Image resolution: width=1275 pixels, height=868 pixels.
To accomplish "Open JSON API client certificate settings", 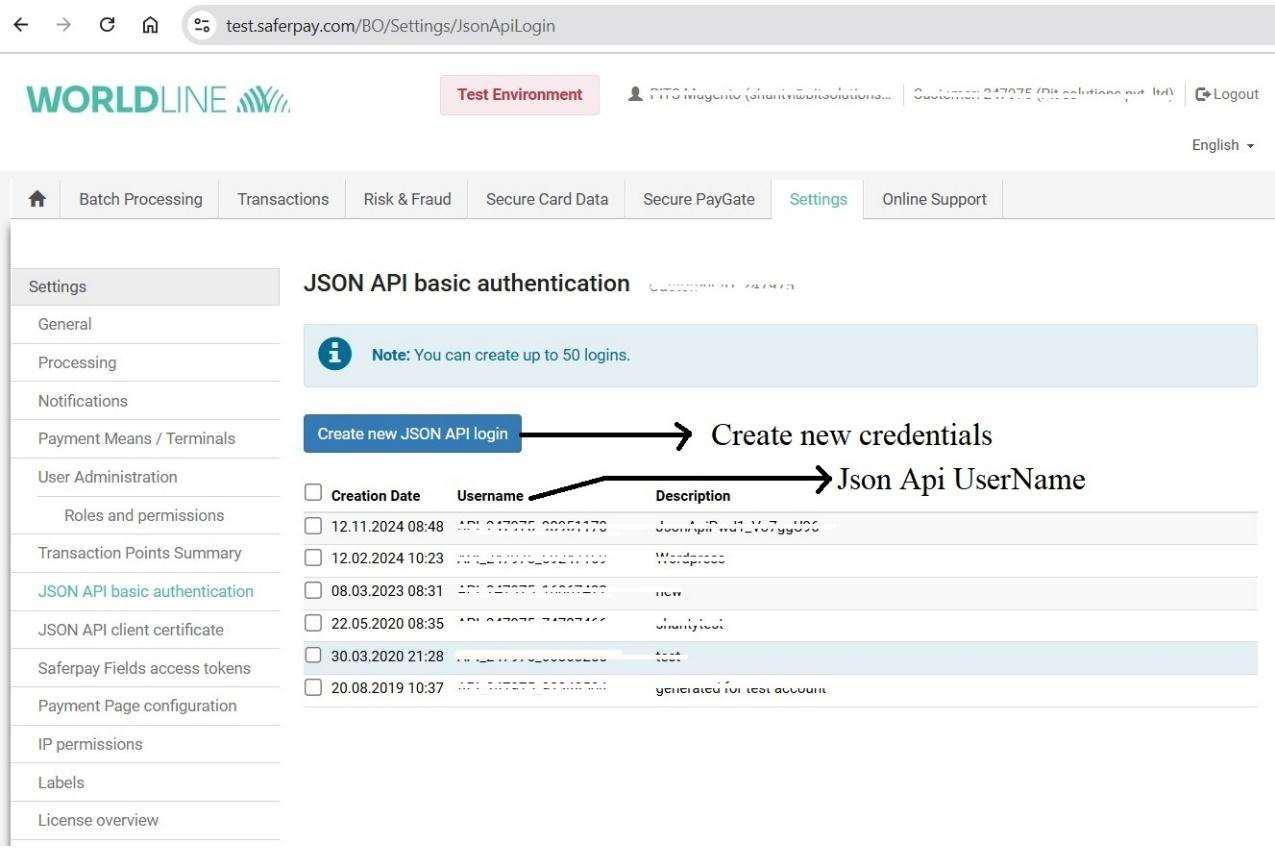I will [x=130, y=630].
